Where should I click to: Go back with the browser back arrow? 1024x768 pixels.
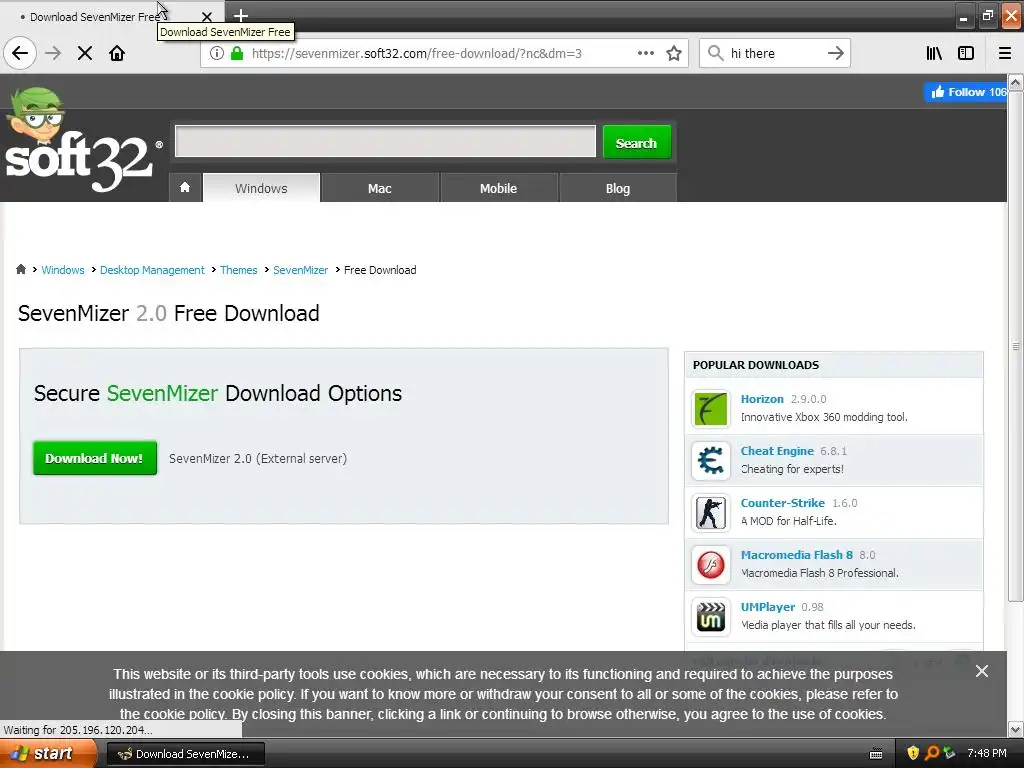tap(20, 53)
